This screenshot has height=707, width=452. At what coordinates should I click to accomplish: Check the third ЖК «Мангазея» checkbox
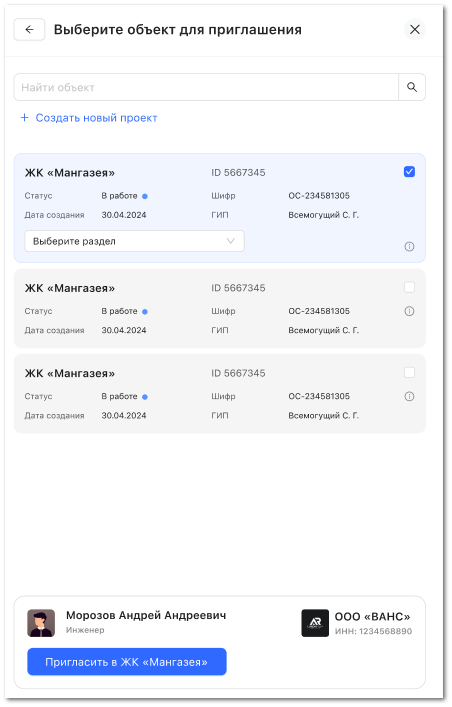tap(409, 372)
